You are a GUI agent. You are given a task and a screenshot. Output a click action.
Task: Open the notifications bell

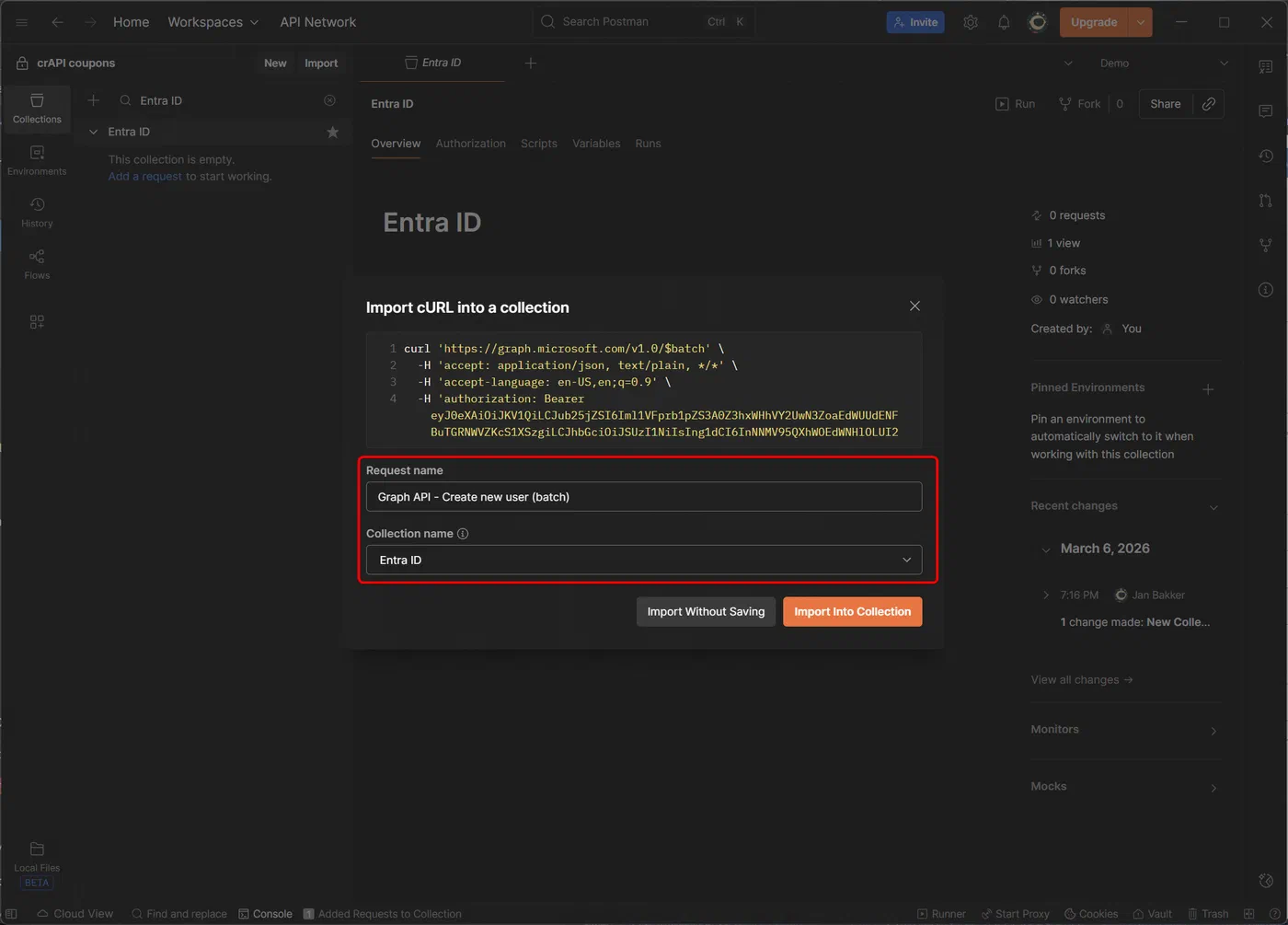(1004, 22)
